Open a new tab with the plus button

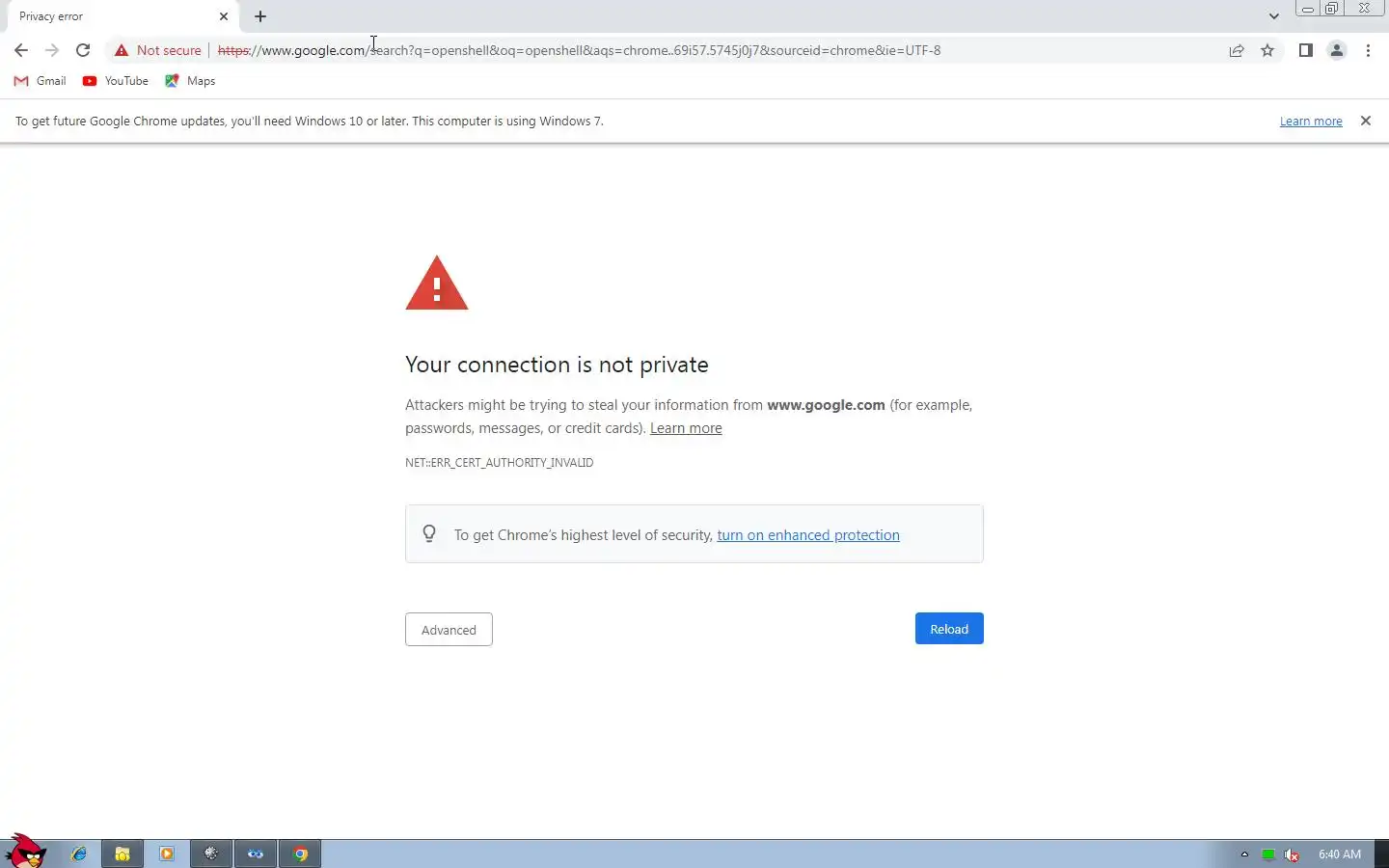click(x=260, y=16)
